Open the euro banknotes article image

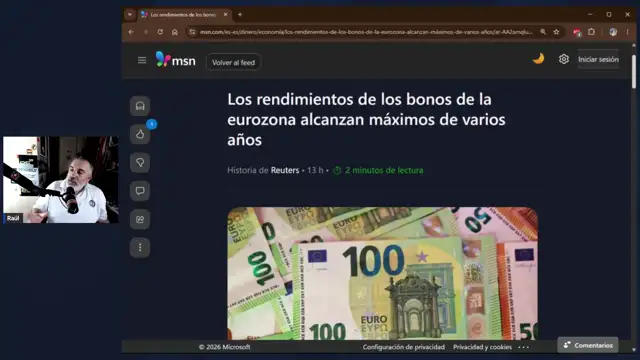[382, 273]
